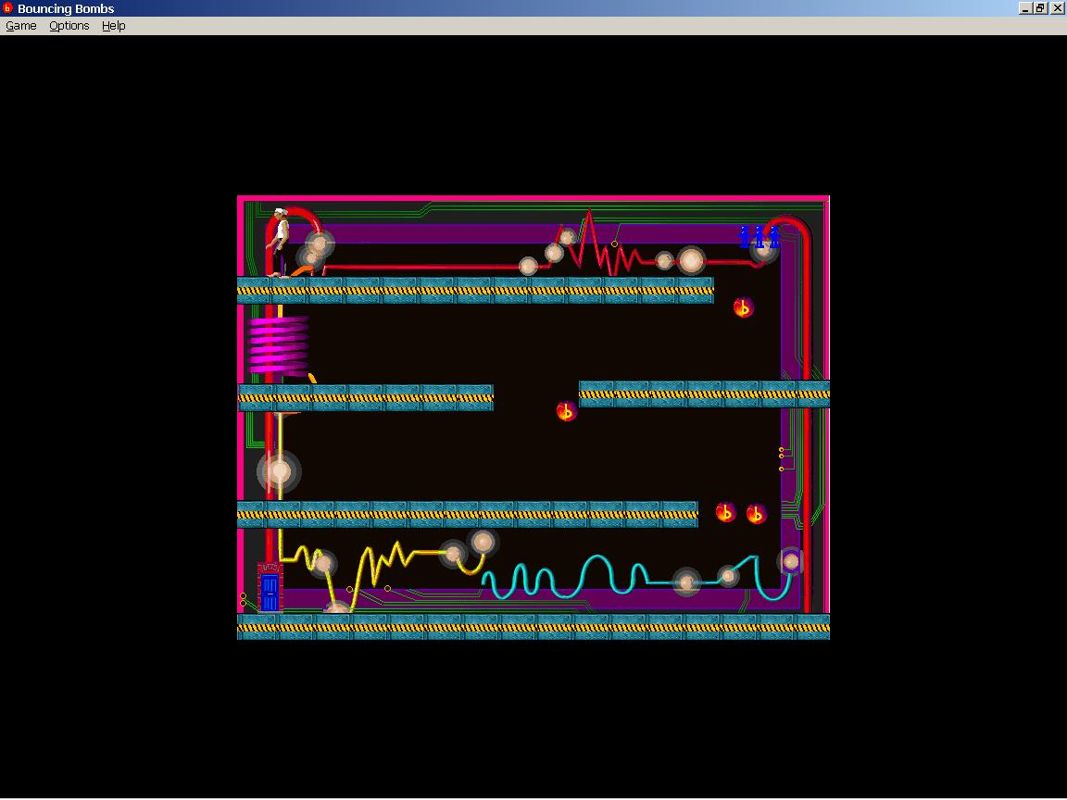The image size is (1067, 800).
Task: Click the red bomb below the dynamite bundle
Action: click(743, 307)
